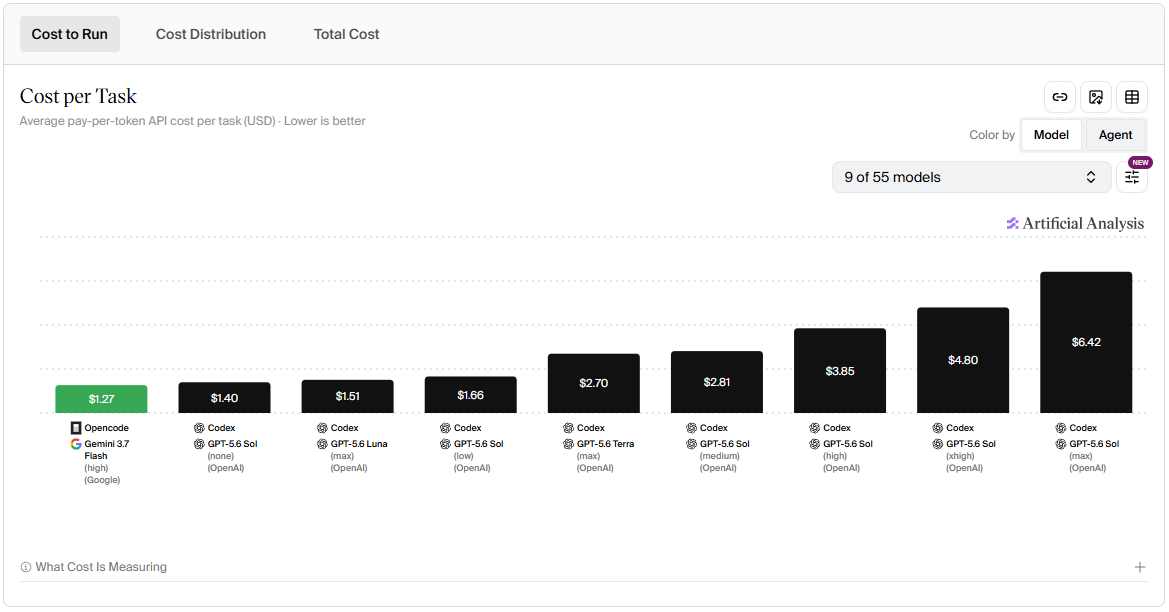Click the $1.40 bar
1169x612 pixels.
224,398
